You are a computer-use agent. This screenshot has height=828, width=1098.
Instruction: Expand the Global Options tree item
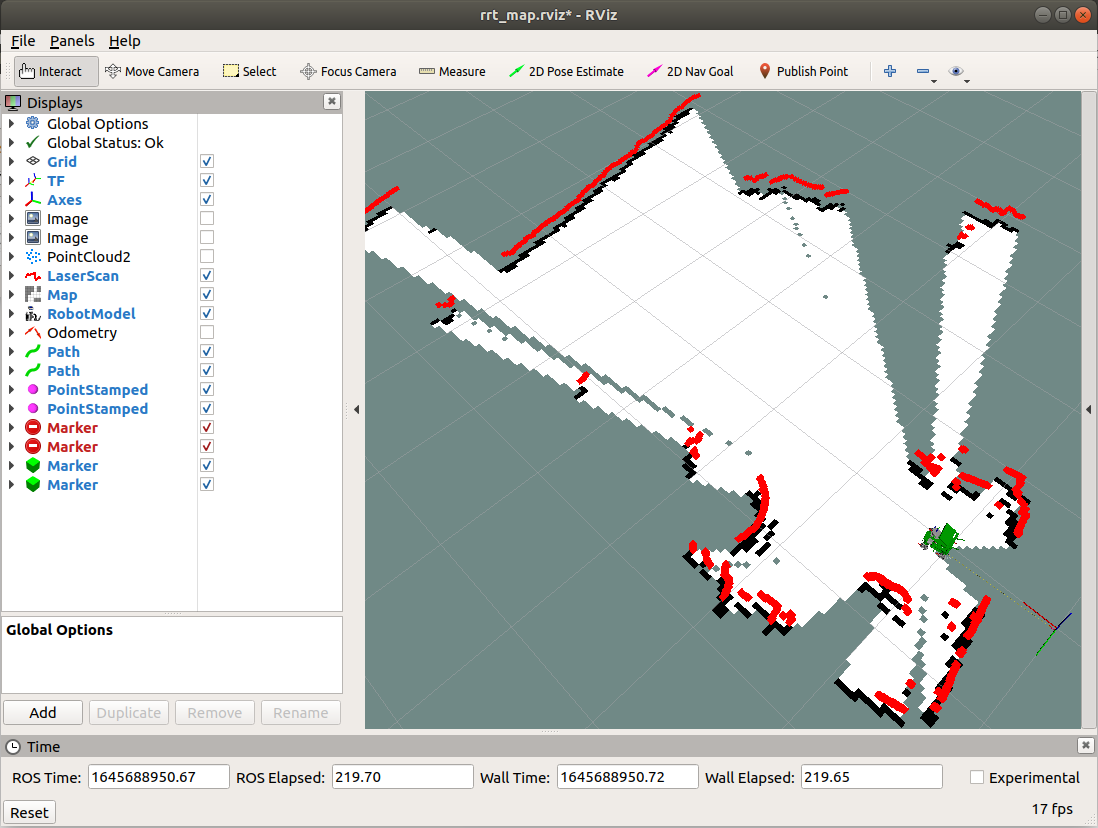click(x=11, y=123)
